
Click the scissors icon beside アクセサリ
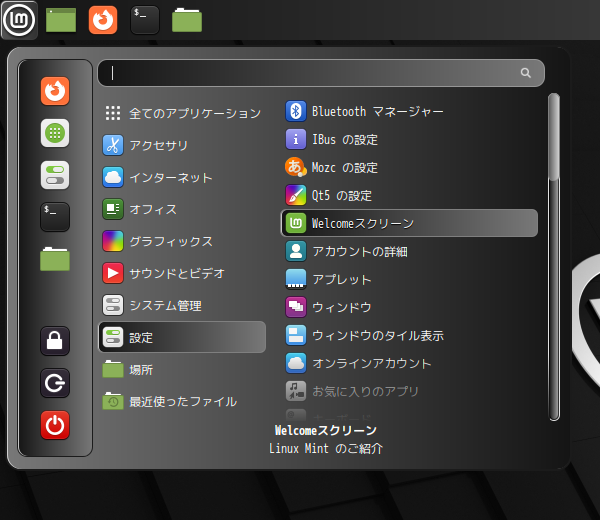[x=113, y=145]
